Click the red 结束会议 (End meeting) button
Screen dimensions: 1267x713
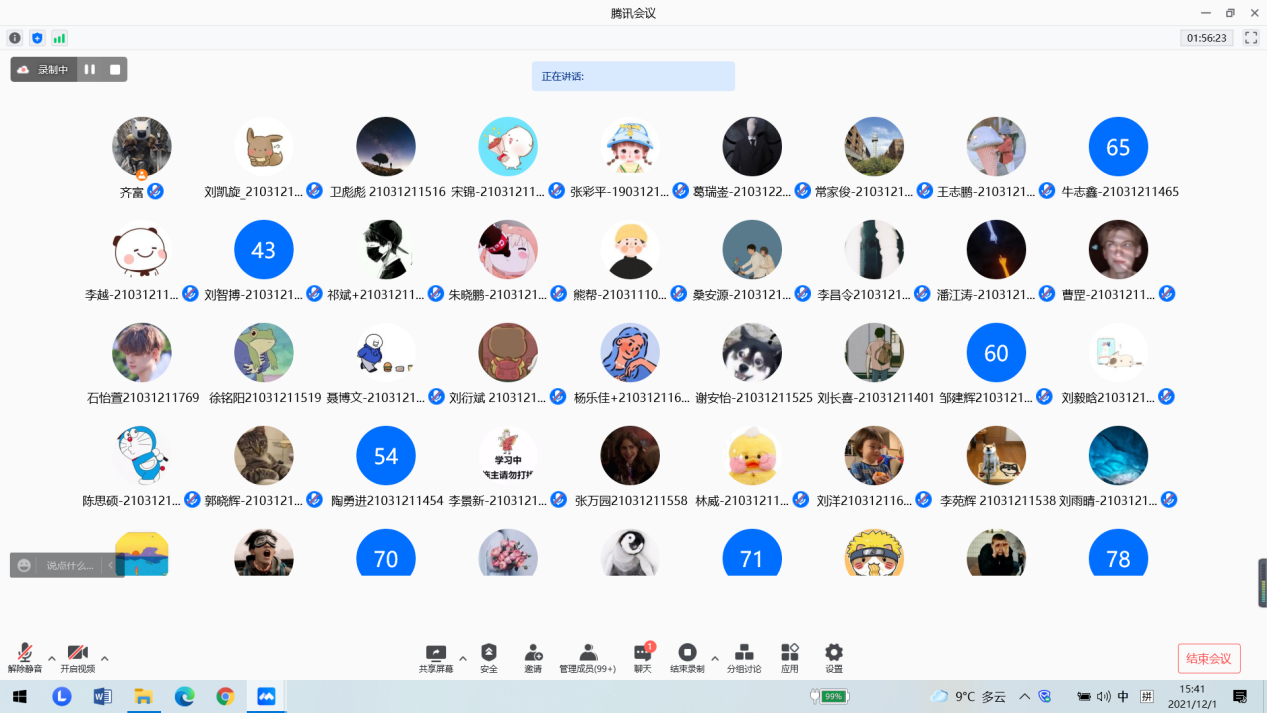(1208, 658)
